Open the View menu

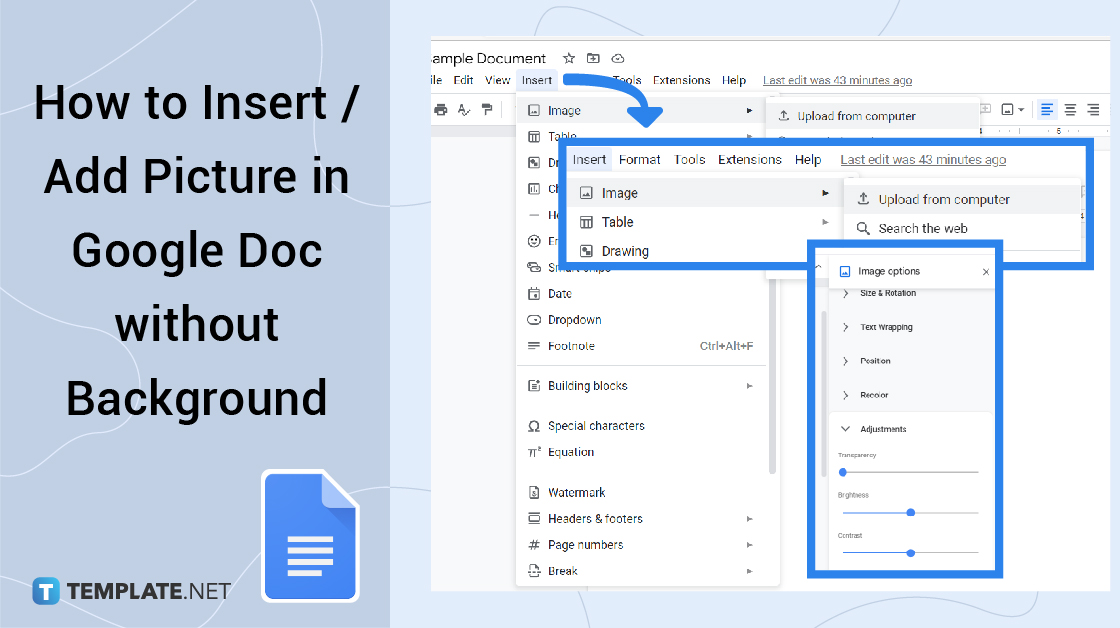(x=497, y=80)
